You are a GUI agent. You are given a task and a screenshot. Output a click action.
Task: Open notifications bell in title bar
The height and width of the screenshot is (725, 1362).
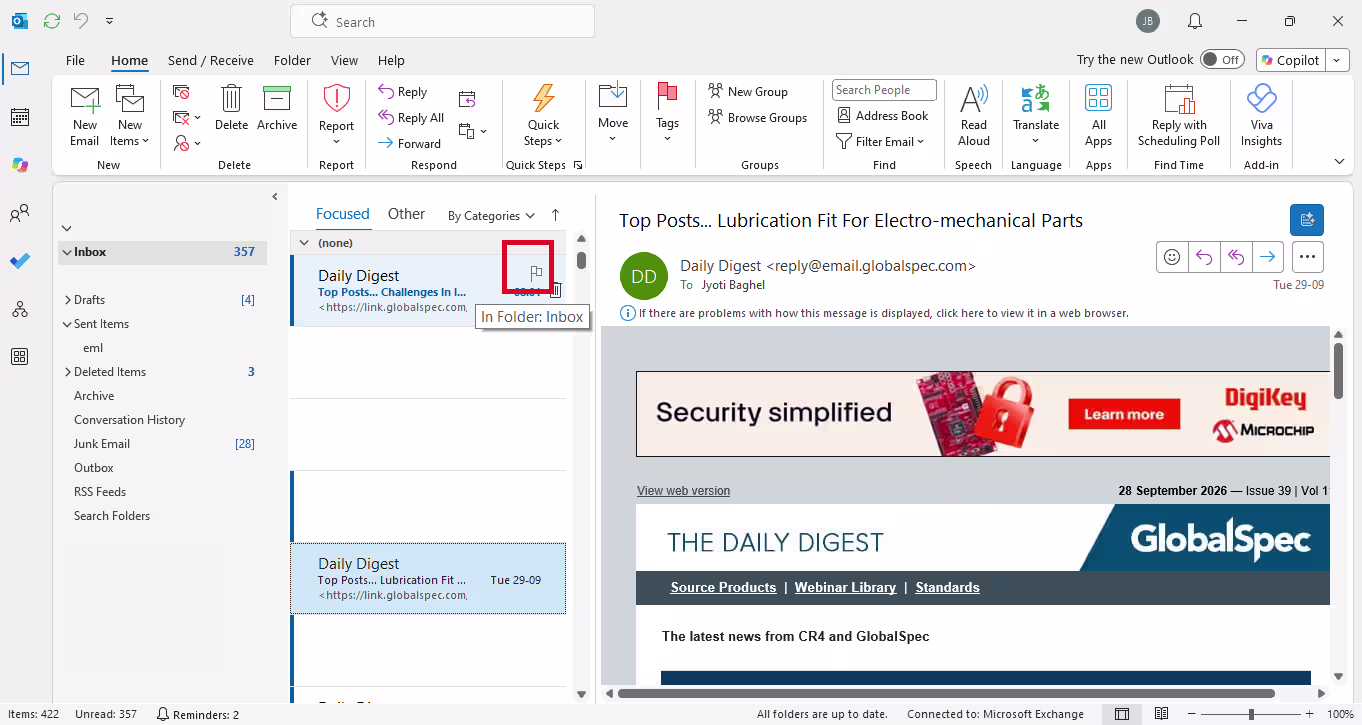[x=1195, y=21]
